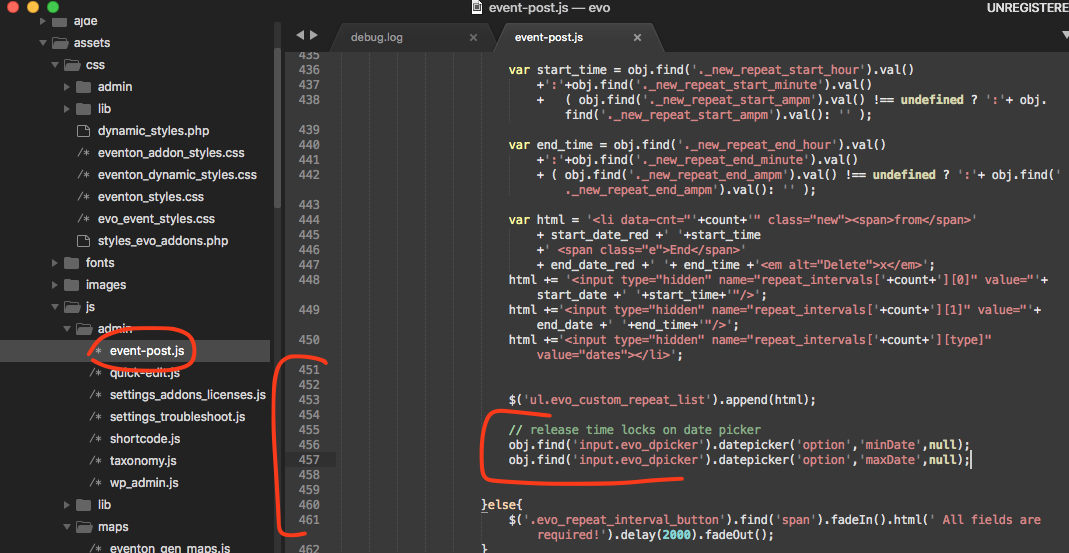The image size is (1069, 553).
Task: Click line number 460 in the gutter
Action: click(x=310, y=505)
